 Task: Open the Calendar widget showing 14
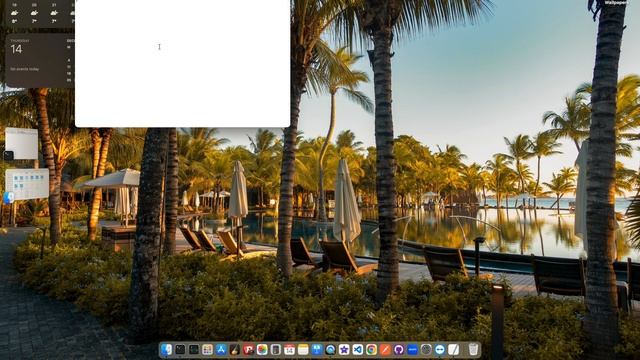(40, 61)
